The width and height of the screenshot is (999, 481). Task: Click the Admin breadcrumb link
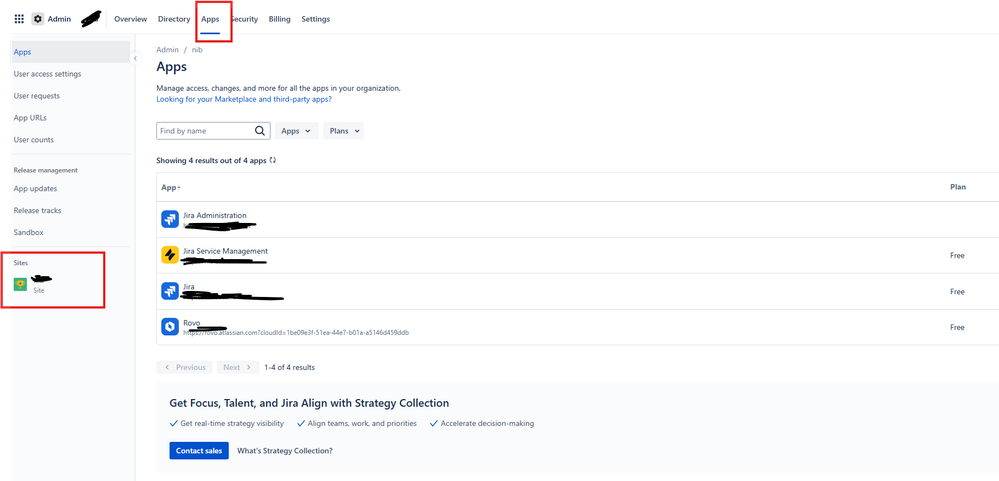click(x=168, y=50)
